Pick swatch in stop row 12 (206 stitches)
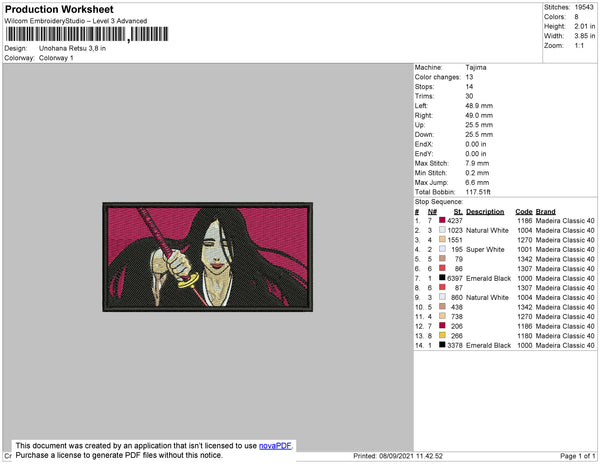The width and height of the screenshot is (600, 464). [x=442, y=325]
